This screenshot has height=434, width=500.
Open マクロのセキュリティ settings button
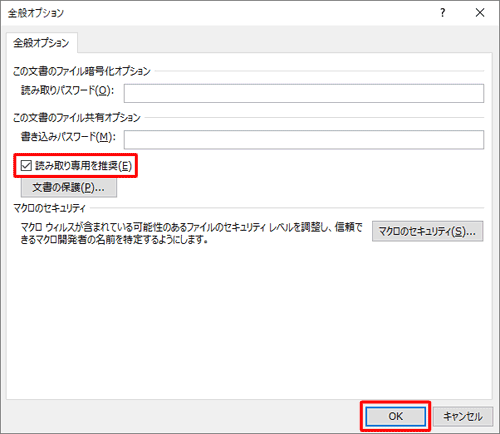[x=427, y=231]
